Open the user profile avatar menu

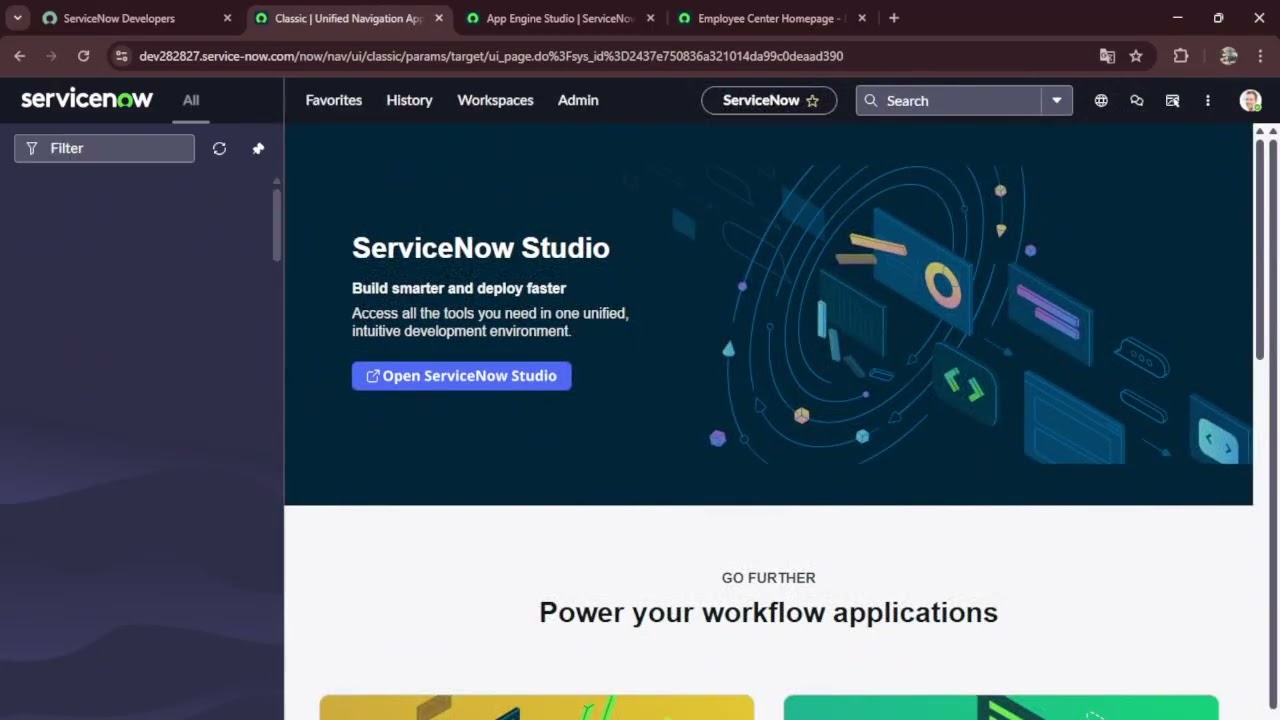(x=1250, y=100)
